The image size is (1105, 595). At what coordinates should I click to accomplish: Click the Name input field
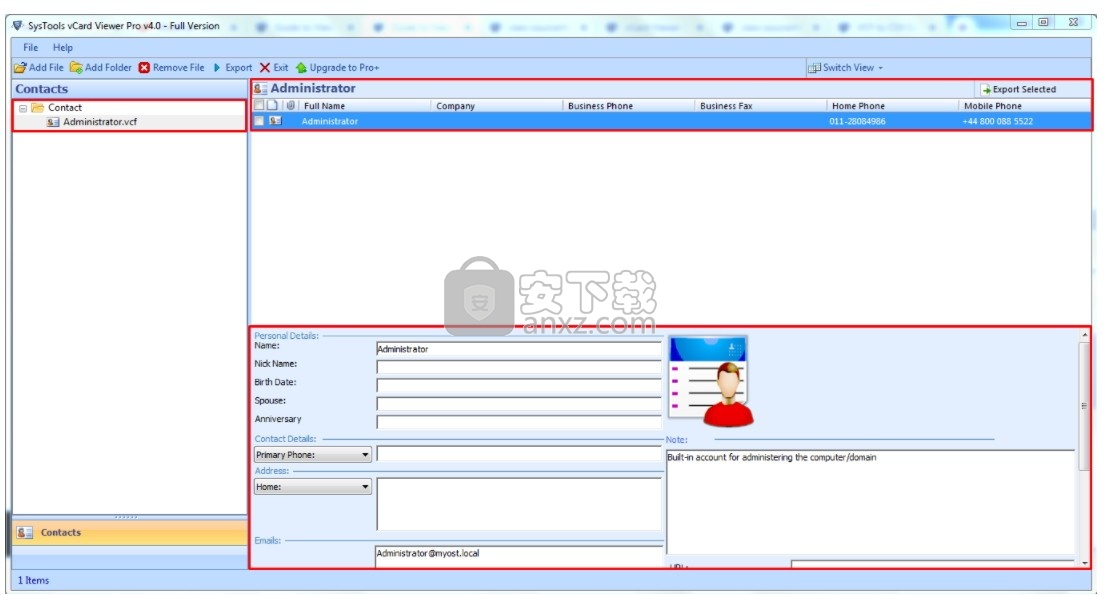(x=519, y=349)
